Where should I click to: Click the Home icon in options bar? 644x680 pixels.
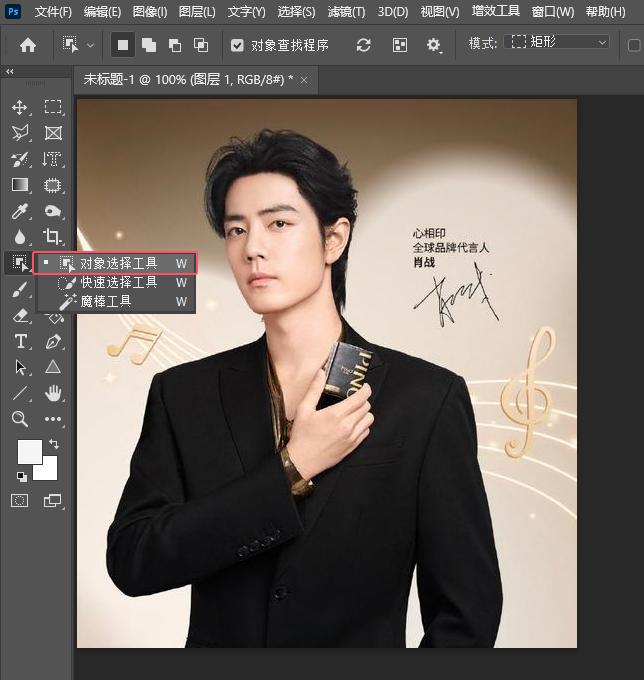(28, 45)
